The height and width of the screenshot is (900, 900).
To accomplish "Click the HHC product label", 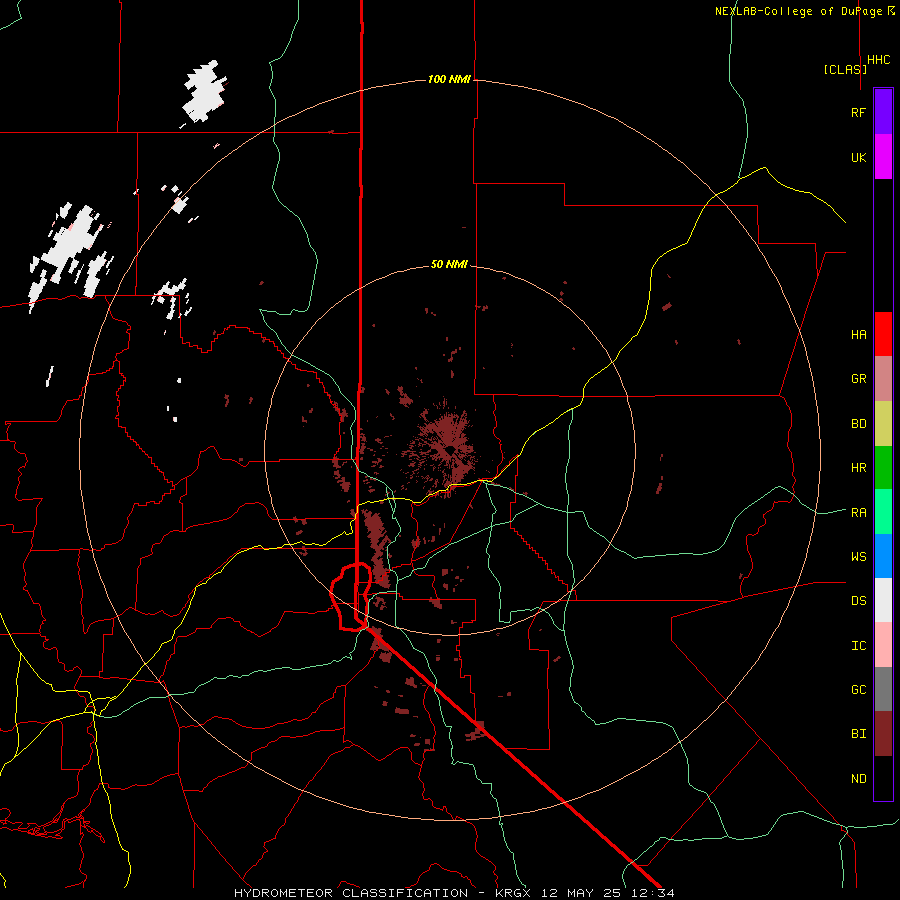I will pos(878,60).
